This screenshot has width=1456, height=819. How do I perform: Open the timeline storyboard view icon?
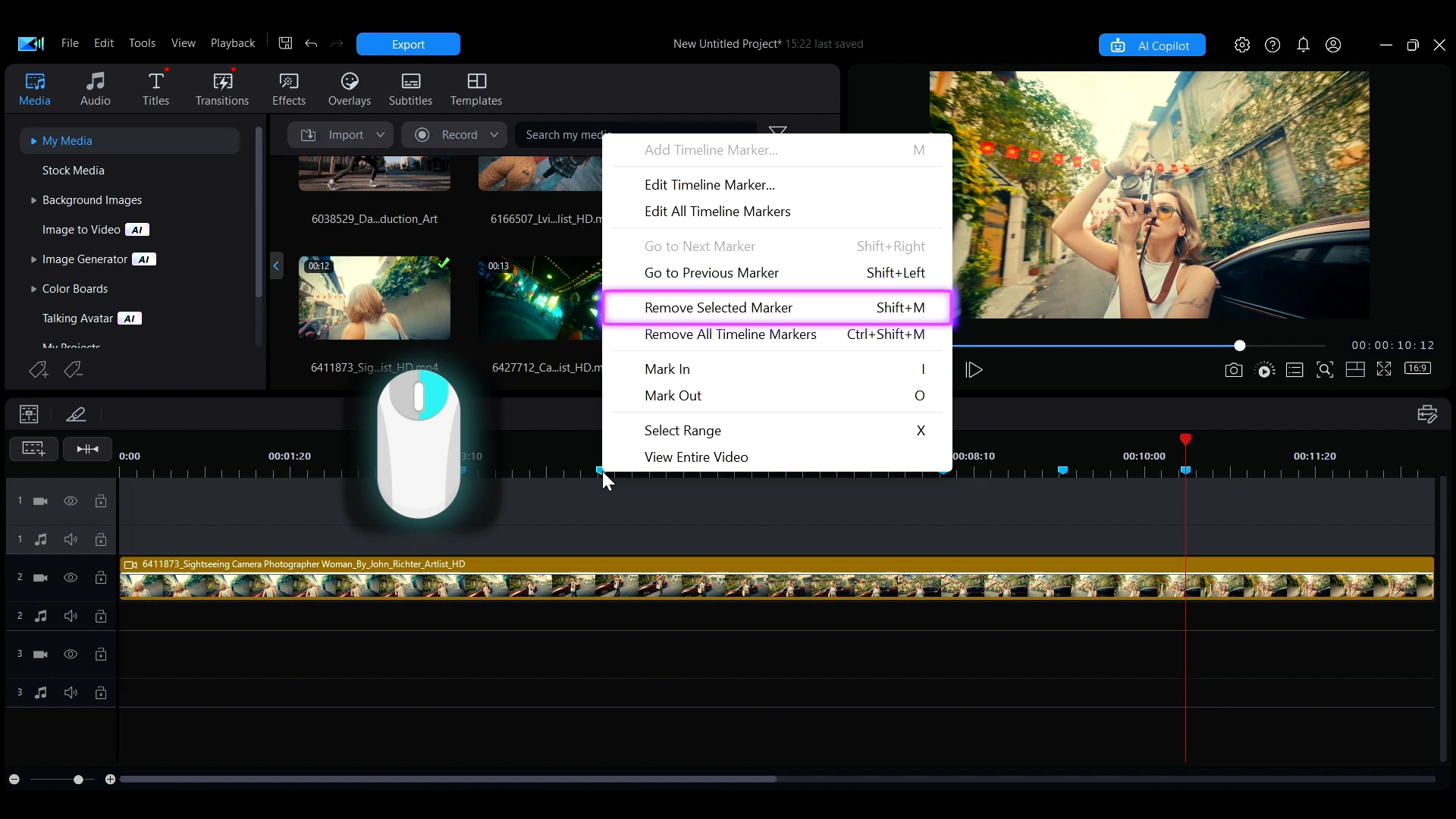click(29, 414)
